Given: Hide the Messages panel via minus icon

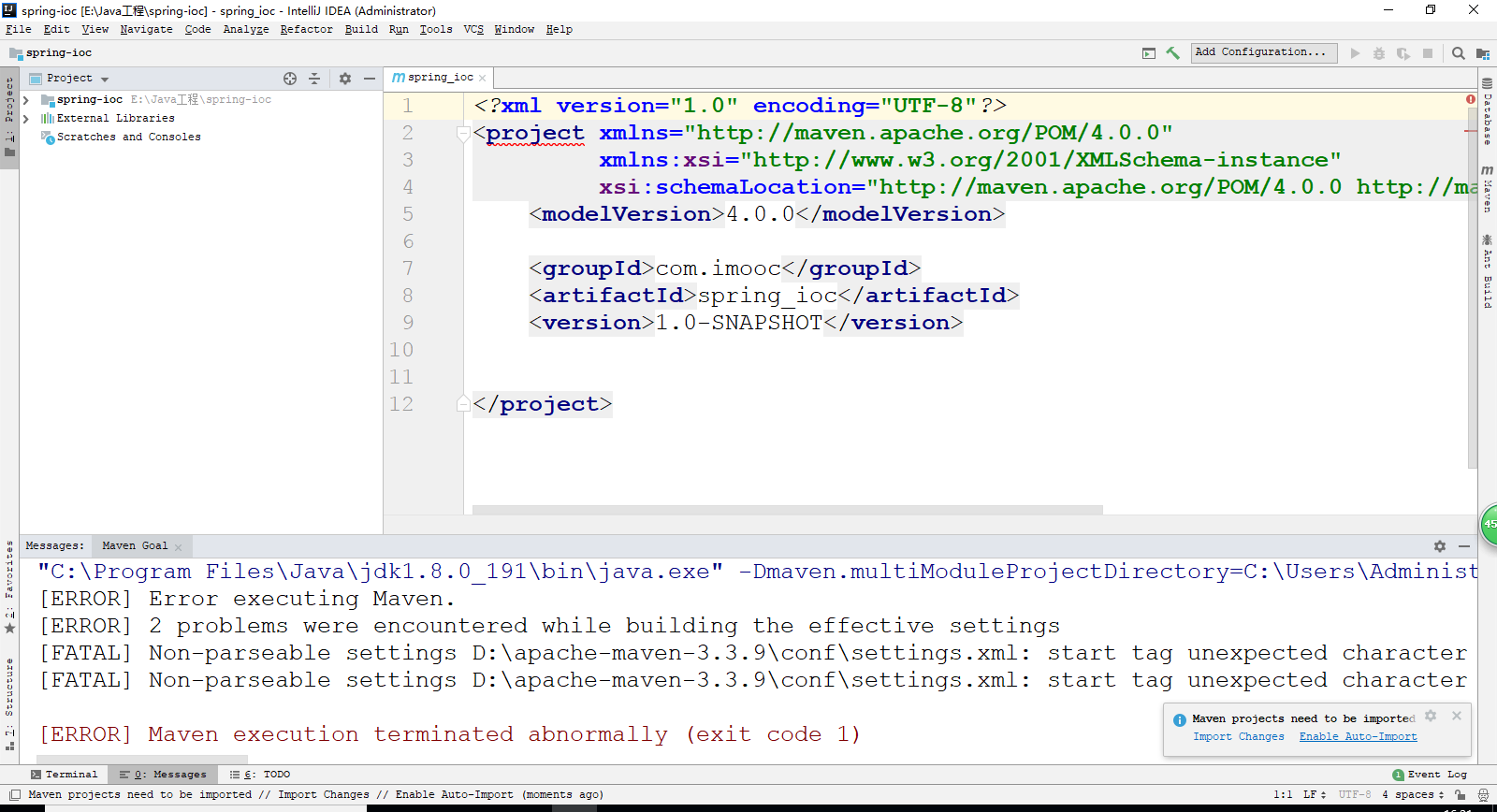Looking at the screenshot, I should (1464, 546).
